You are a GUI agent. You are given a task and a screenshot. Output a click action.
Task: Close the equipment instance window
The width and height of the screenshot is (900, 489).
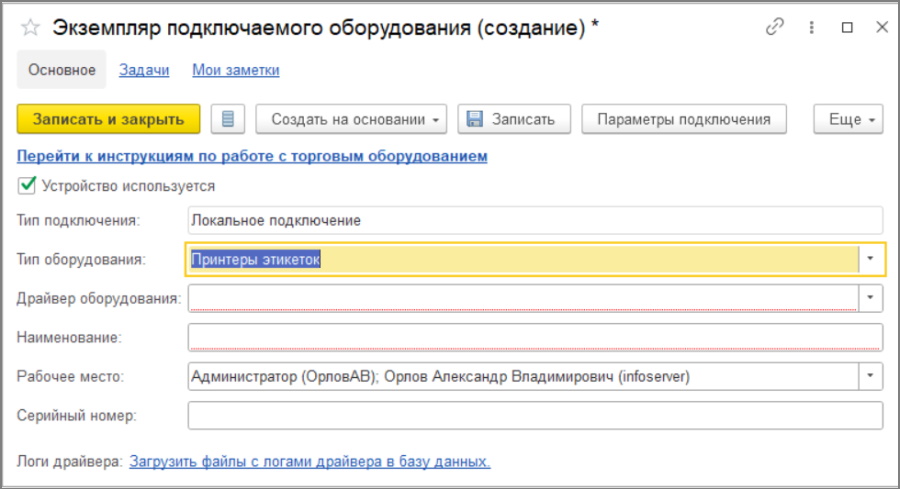click(882, 27)
